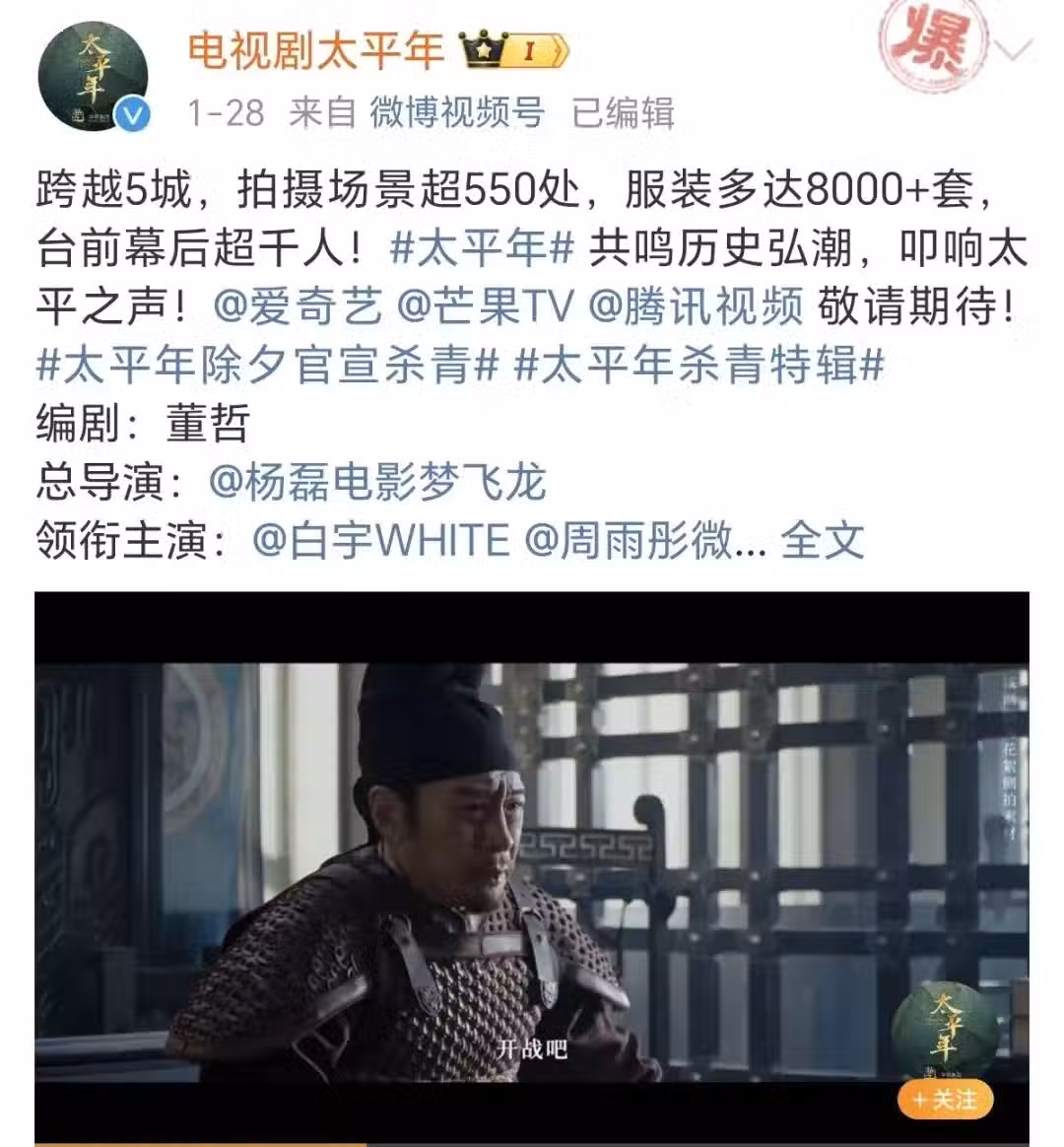Click the red 爆 hot stamp
The image size is (1064, 1147).
pos(932,43)
